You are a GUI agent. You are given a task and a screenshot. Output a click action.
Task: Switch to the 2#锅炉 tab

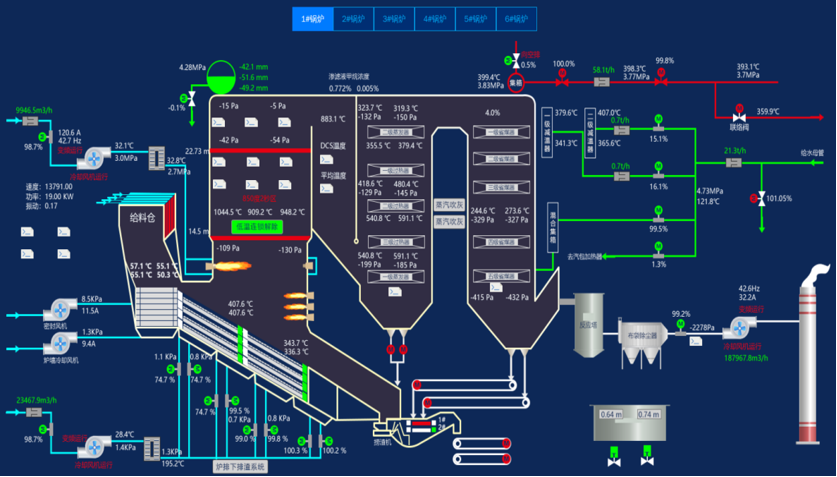353,19
